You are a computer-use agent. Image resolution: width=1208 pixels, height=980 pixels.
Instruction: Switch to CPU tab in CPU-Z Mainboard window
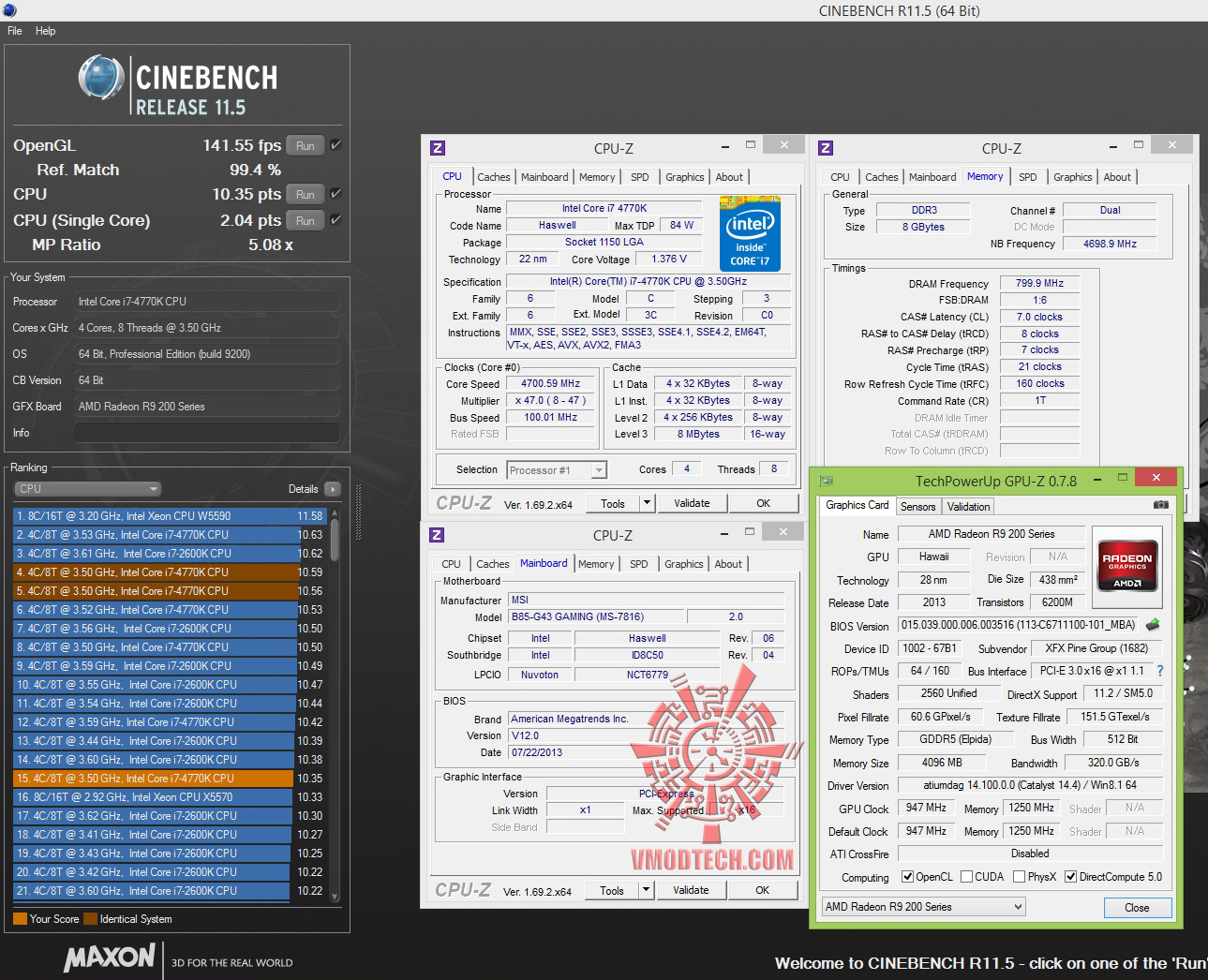(x=451, y=564)
